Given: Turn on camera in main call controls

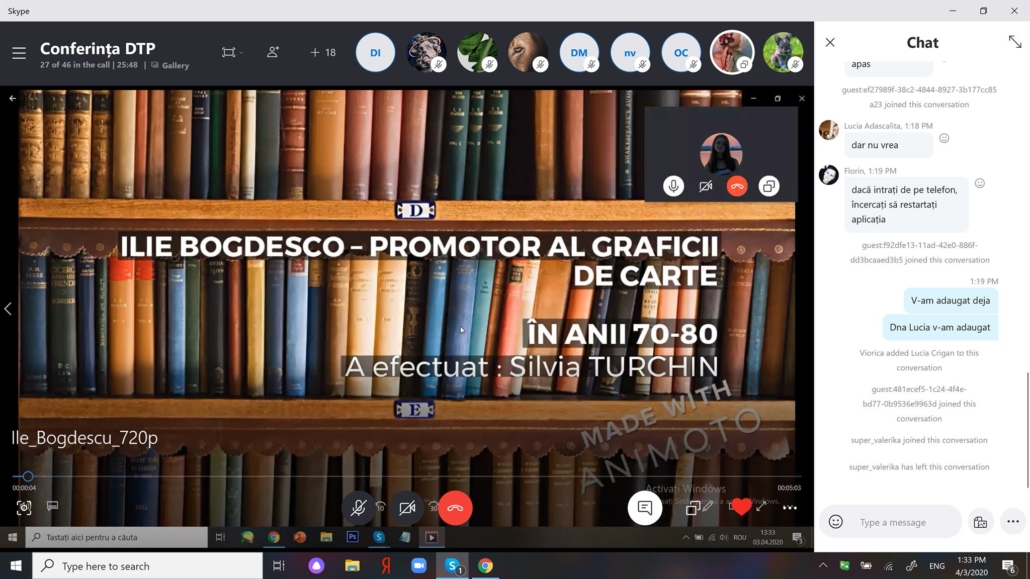Looking at the screenshot, I should (407, 508).
